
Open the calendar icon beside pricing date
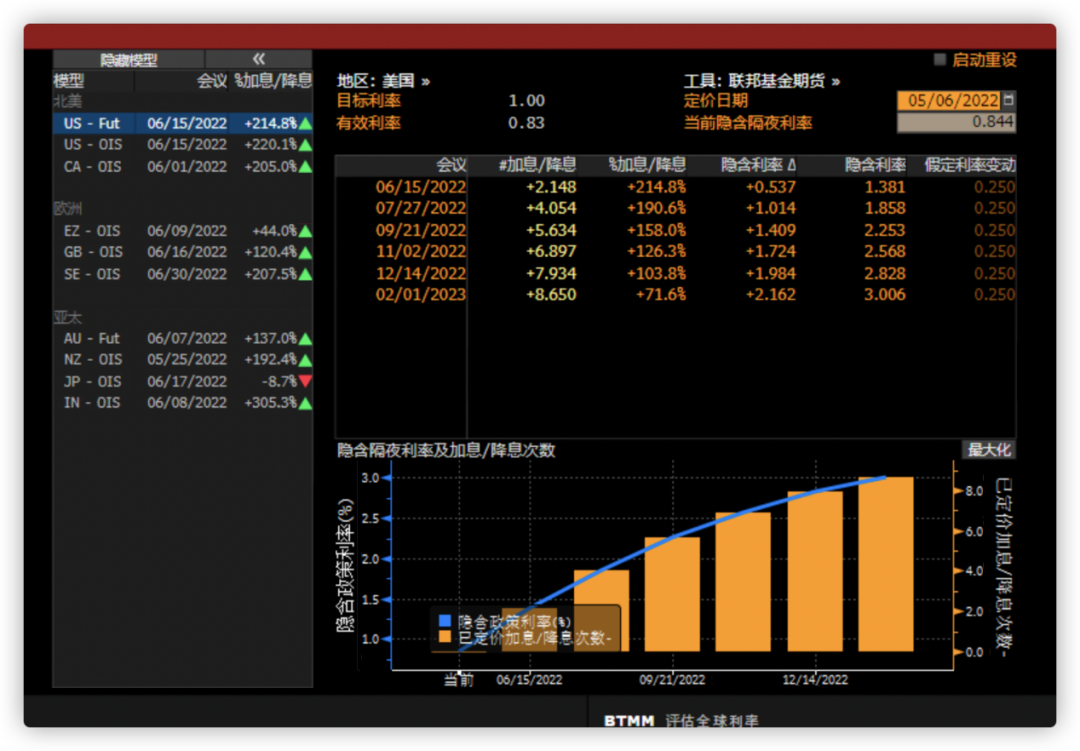[x=1008, y=100]
